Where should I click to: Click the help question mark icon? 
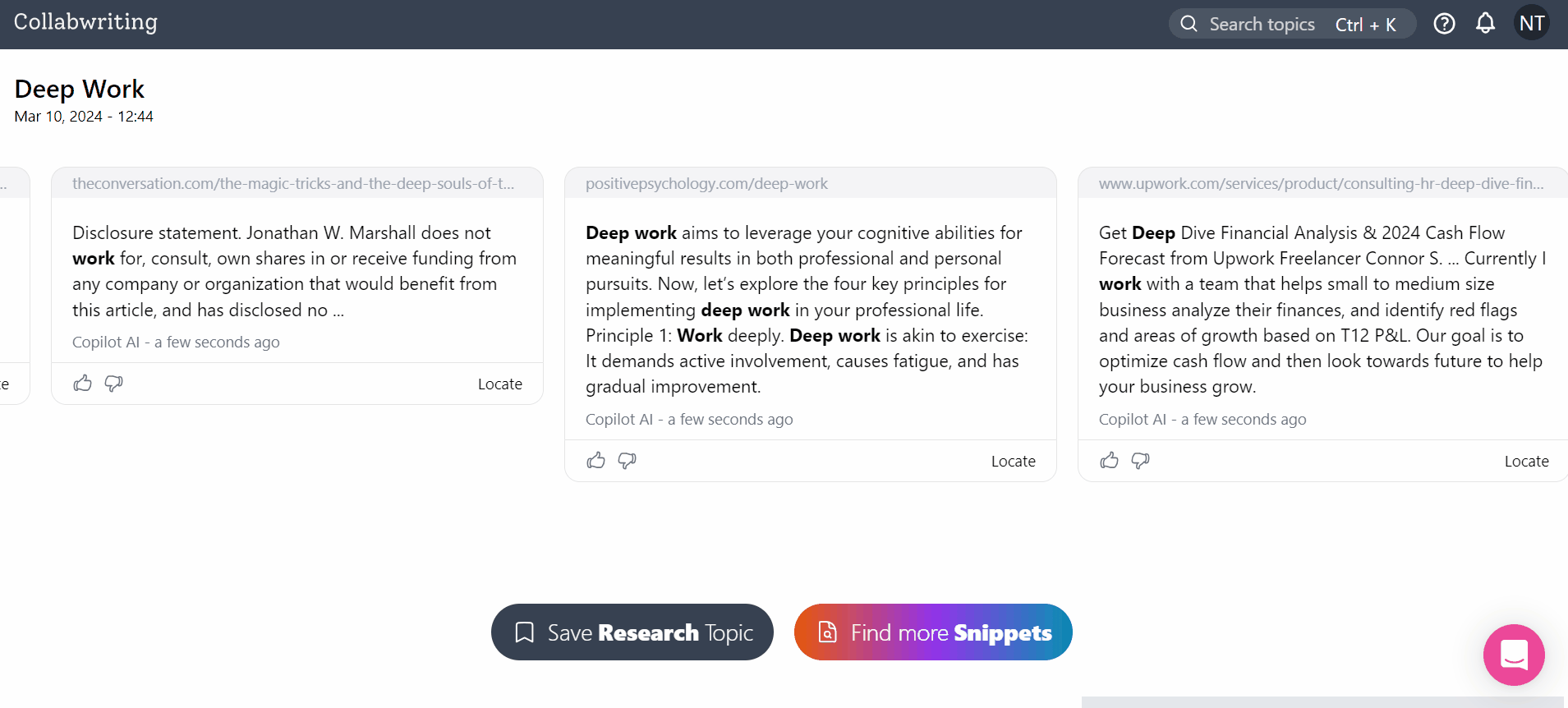tap(1444, 24)
